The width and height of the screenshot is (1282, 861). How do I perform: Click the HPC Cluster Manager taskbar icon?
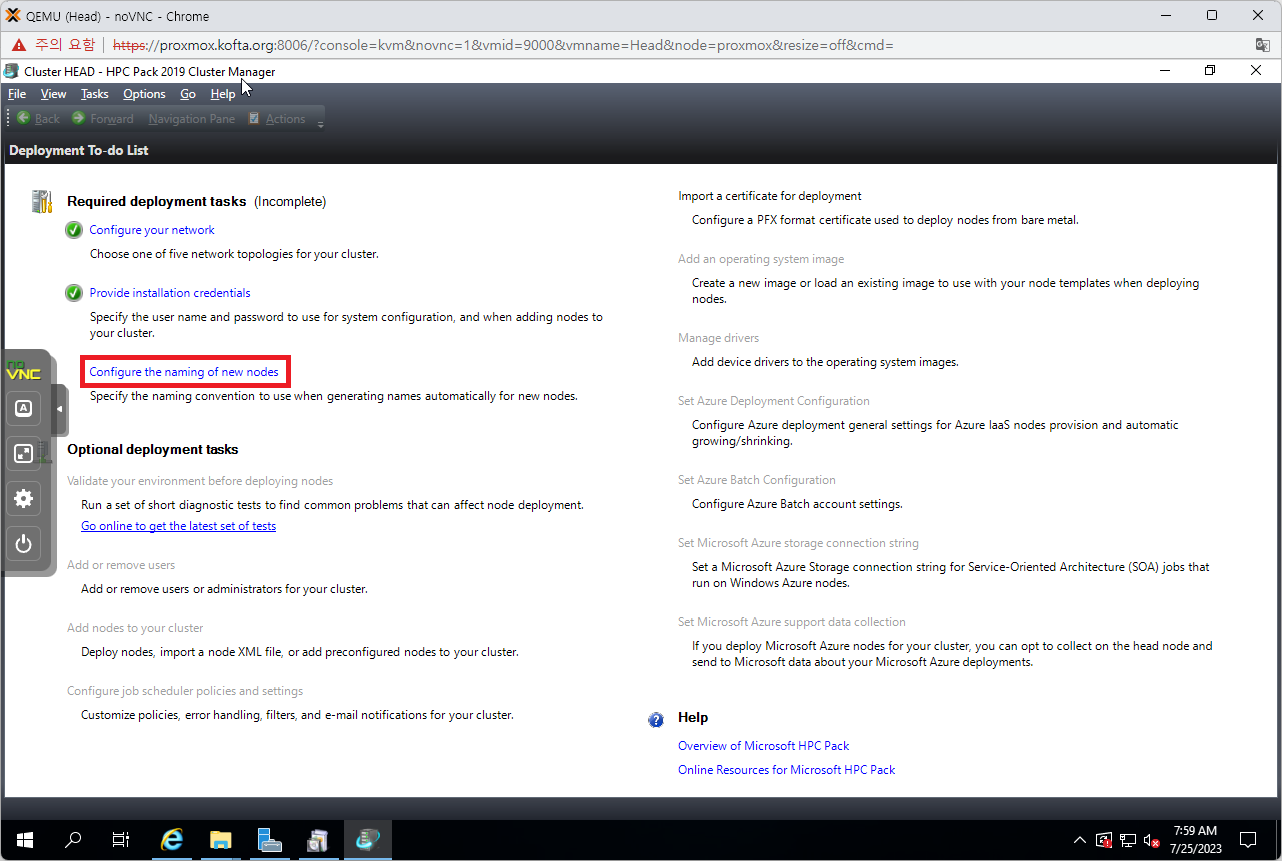[367, 840]
